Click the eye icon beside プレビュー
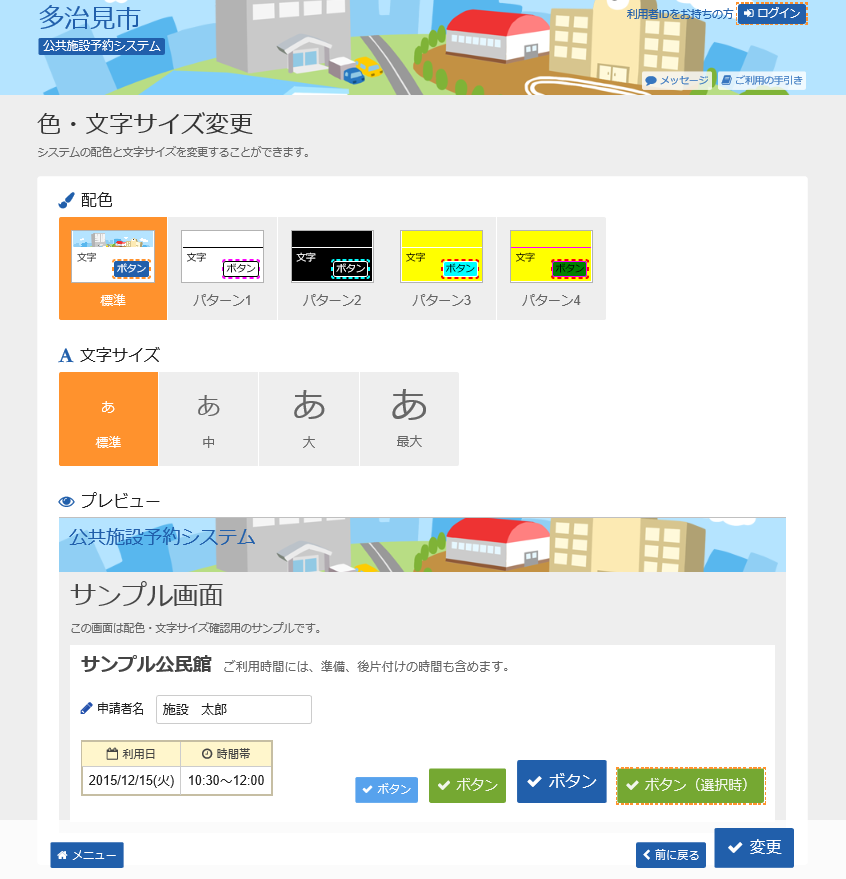The image size is (846, 879). (66, 501)
